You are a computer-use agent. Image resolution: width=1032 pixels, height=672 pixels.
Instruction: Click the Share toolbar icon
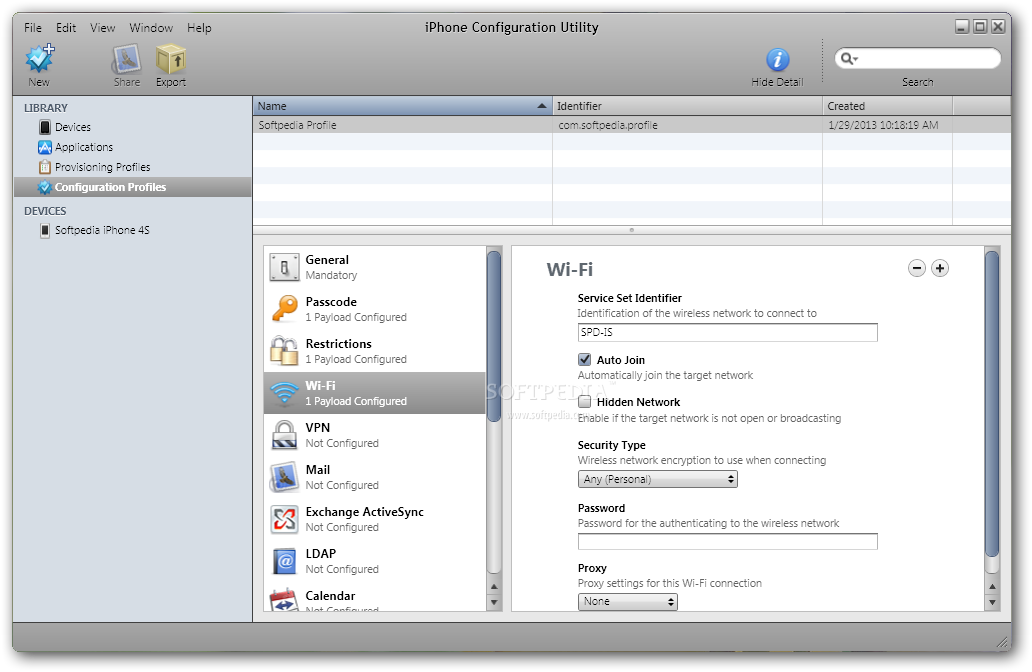coord(126,59)
